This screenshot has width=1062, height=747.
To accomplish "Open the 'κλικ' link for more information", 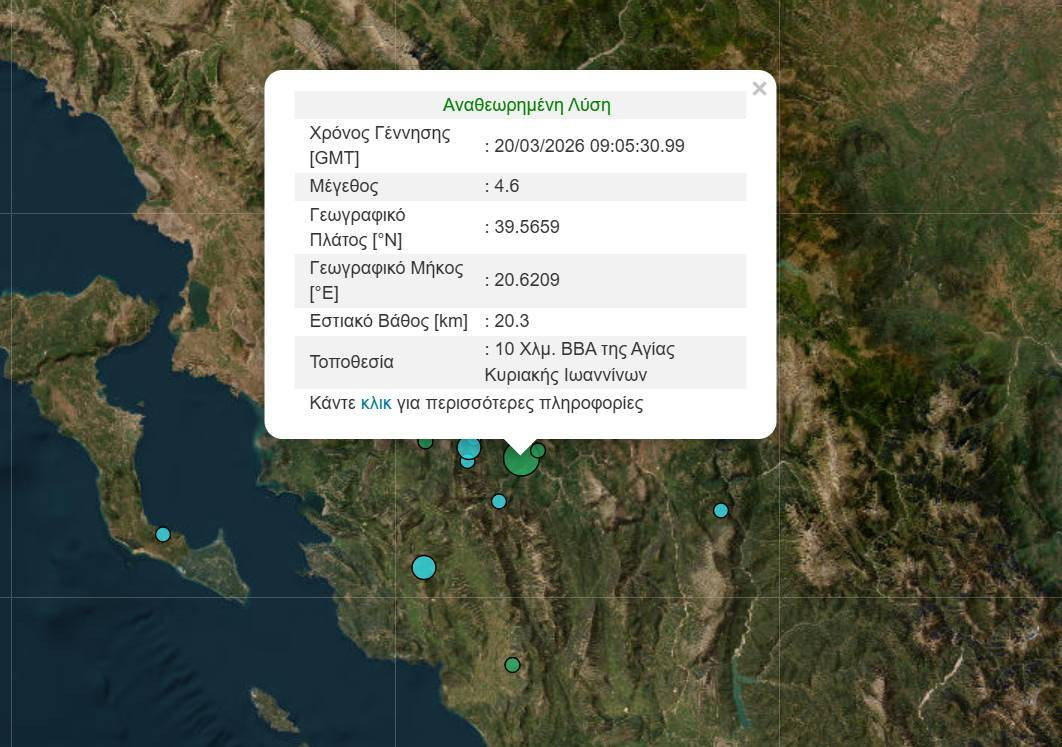I will pos(375,403).
